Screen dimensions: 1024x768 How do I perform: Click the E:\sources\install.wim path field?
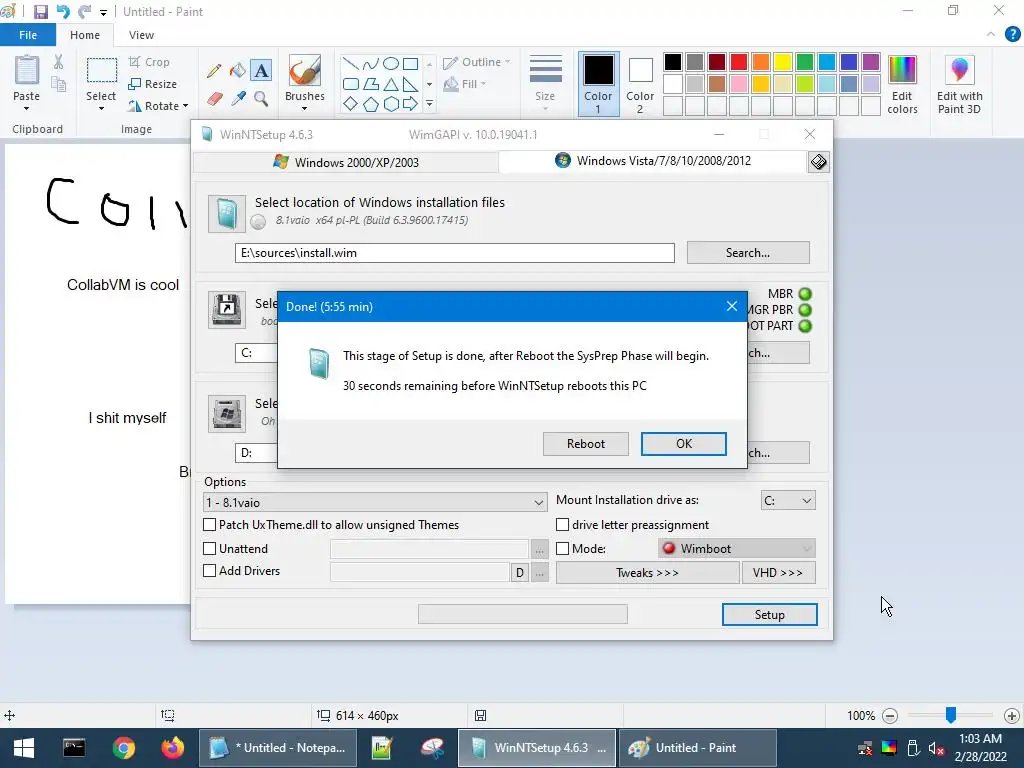point(455,253)
